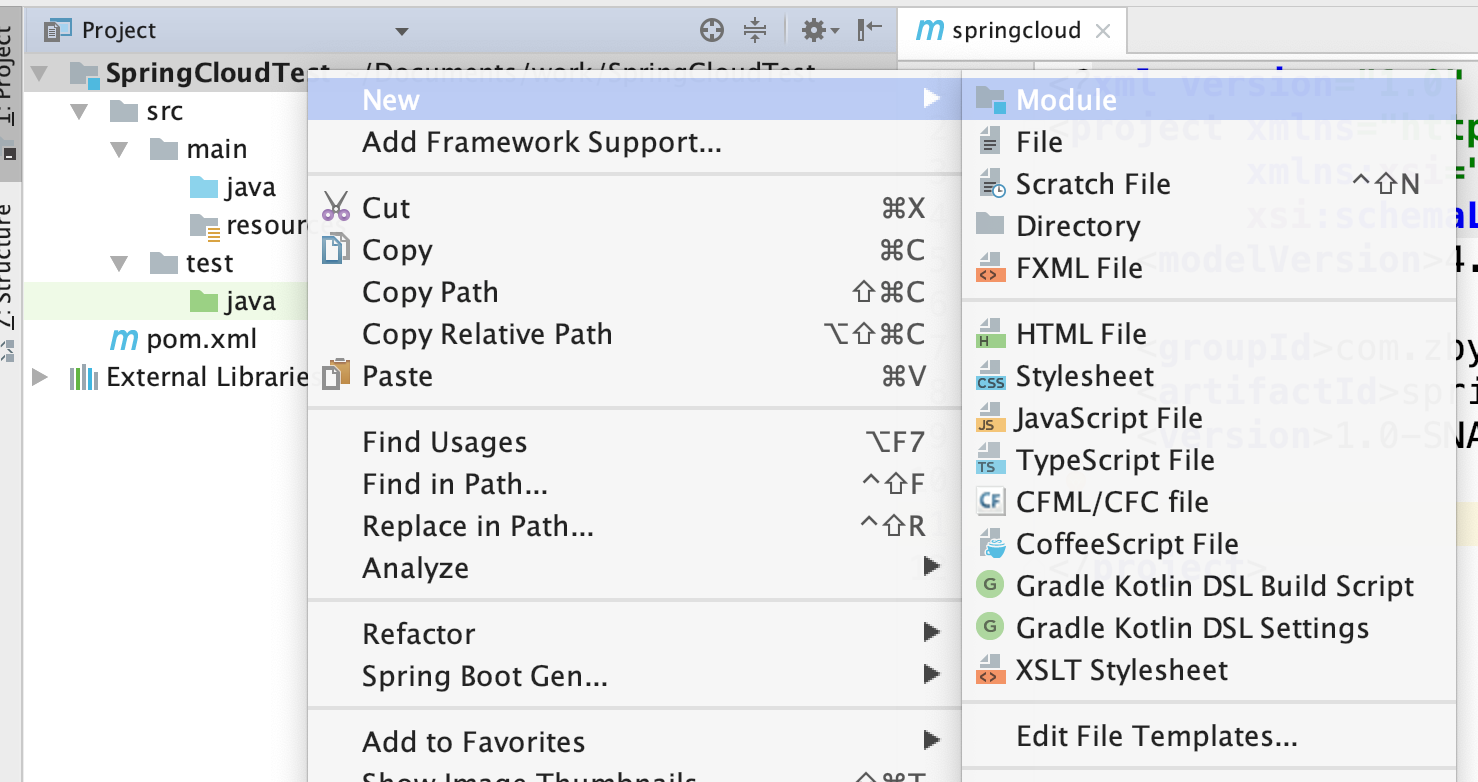Click the scissors Cut icon

tap(336, 207)
